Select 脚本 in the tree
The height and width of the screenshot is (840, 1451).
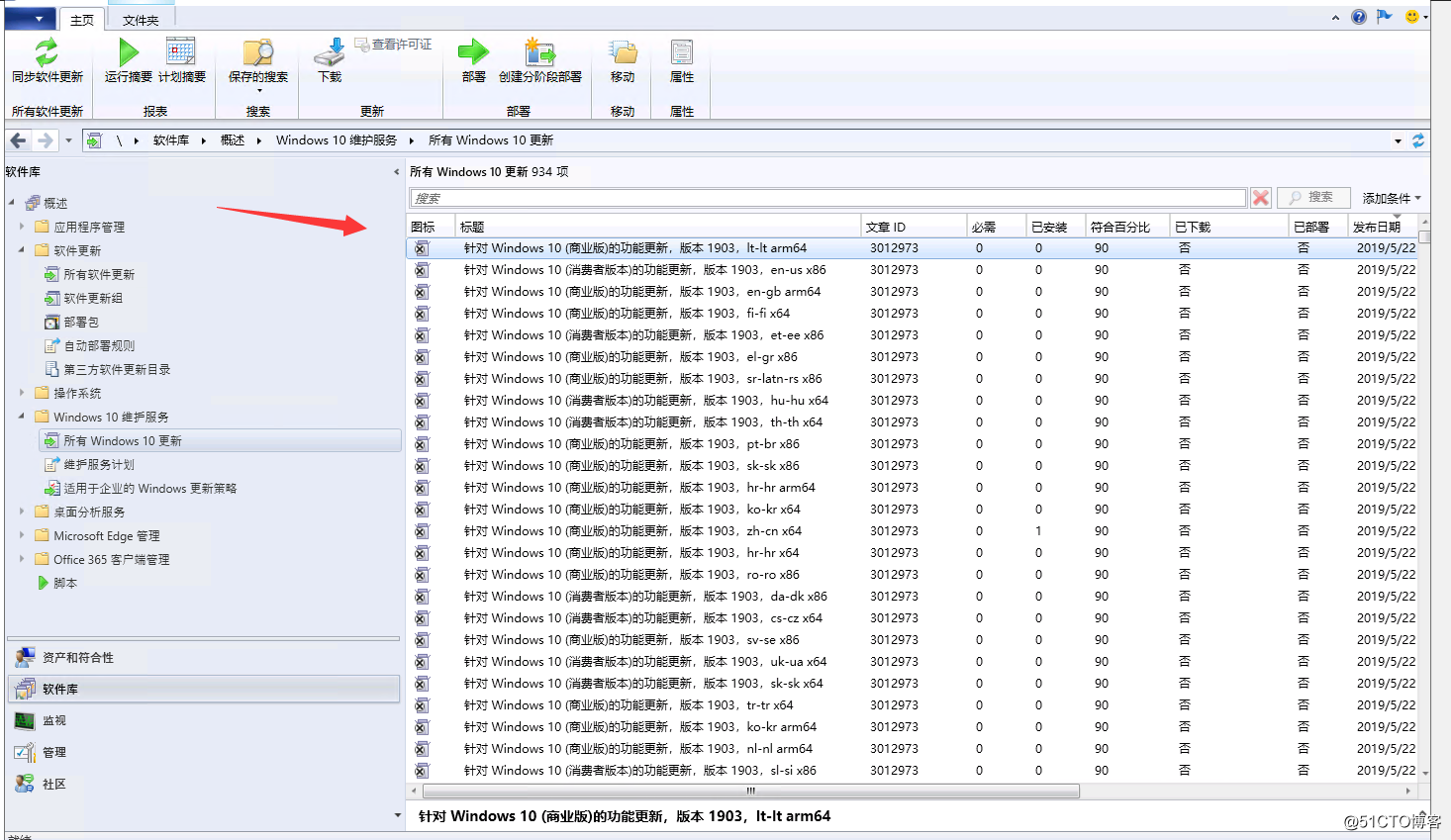point(65,583)
